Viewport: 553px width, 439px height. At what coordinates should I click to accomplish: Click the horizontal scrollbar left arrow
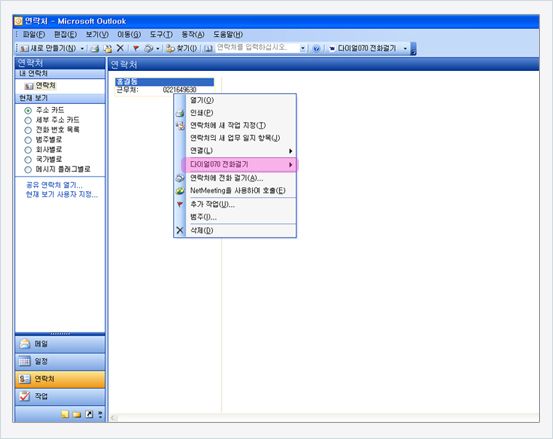(114, 418)
